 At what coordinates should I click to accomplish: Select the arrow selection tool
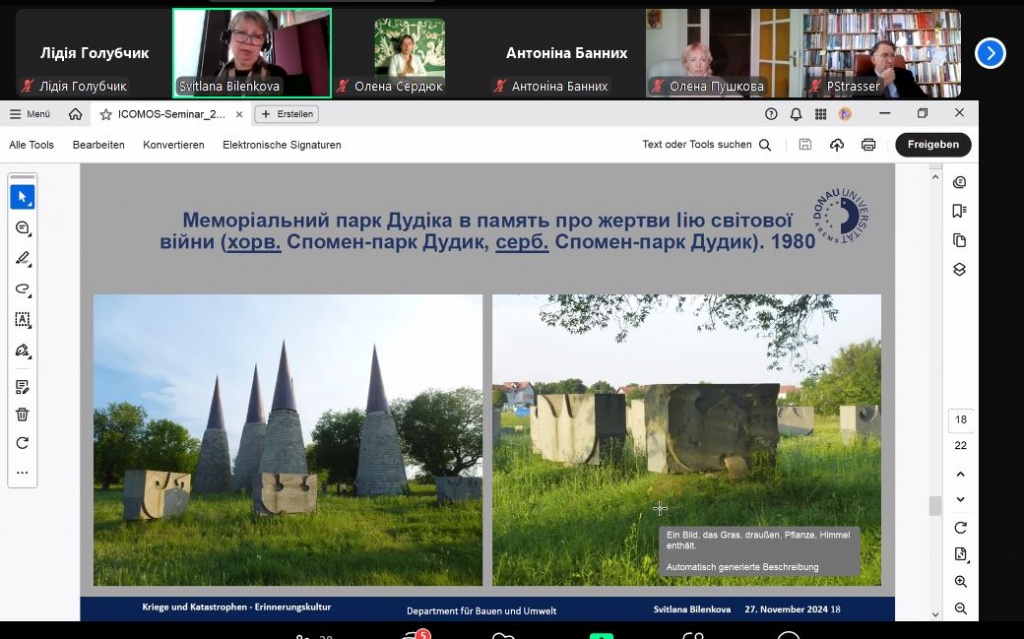click(x=22, y=196)
